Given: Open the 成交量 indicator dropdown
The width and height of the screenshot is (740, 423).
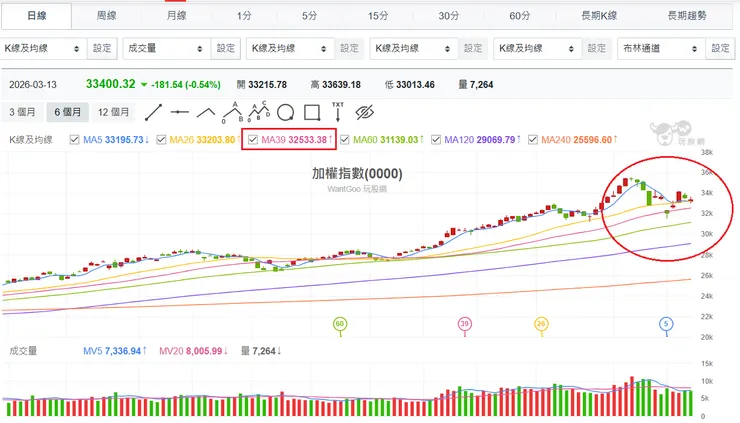Looking at the screenshot, I should pyautogui.click(x=167, y=48).
